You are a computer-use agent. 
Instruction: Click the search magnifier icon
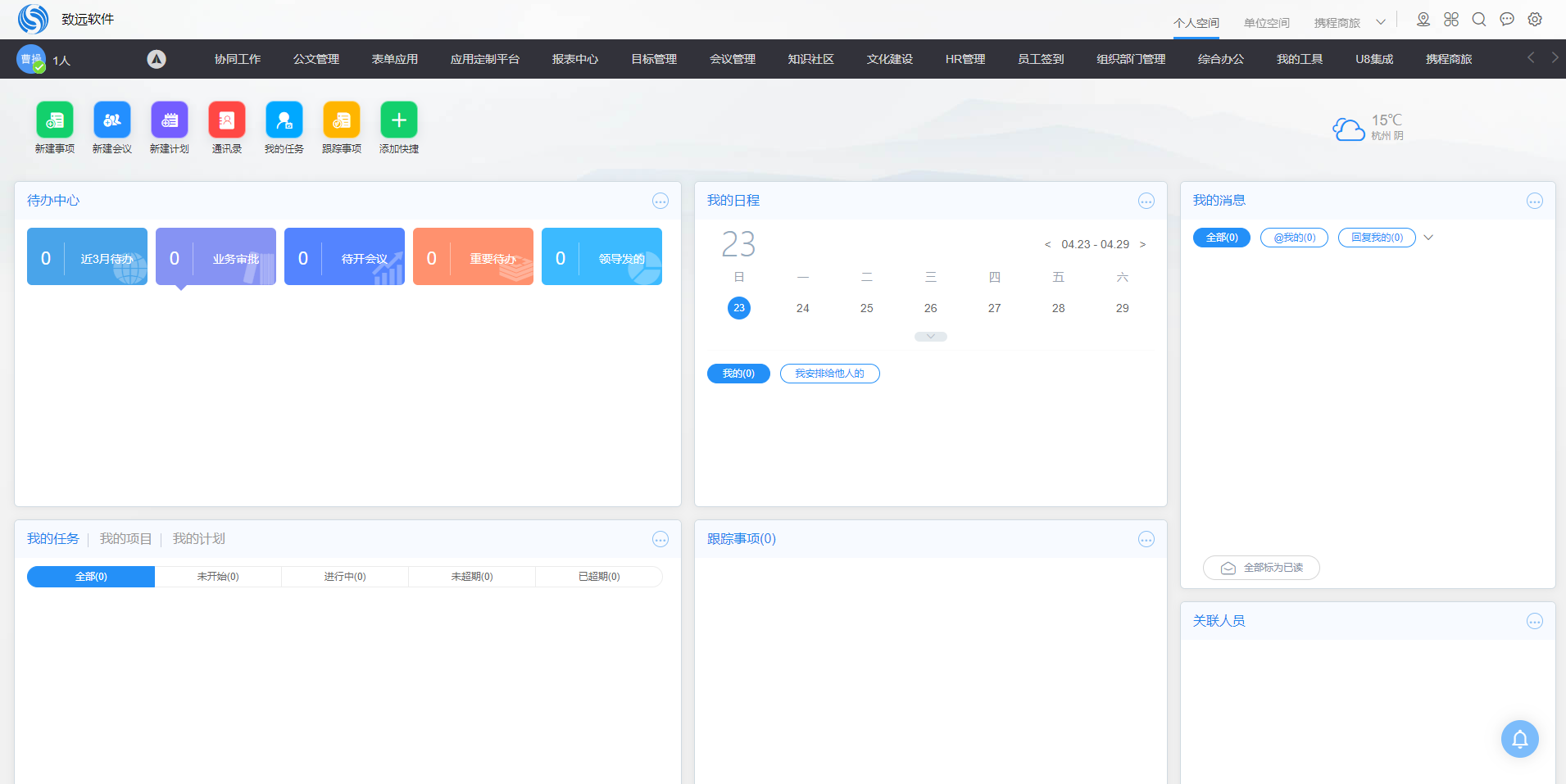[1479, 20]
